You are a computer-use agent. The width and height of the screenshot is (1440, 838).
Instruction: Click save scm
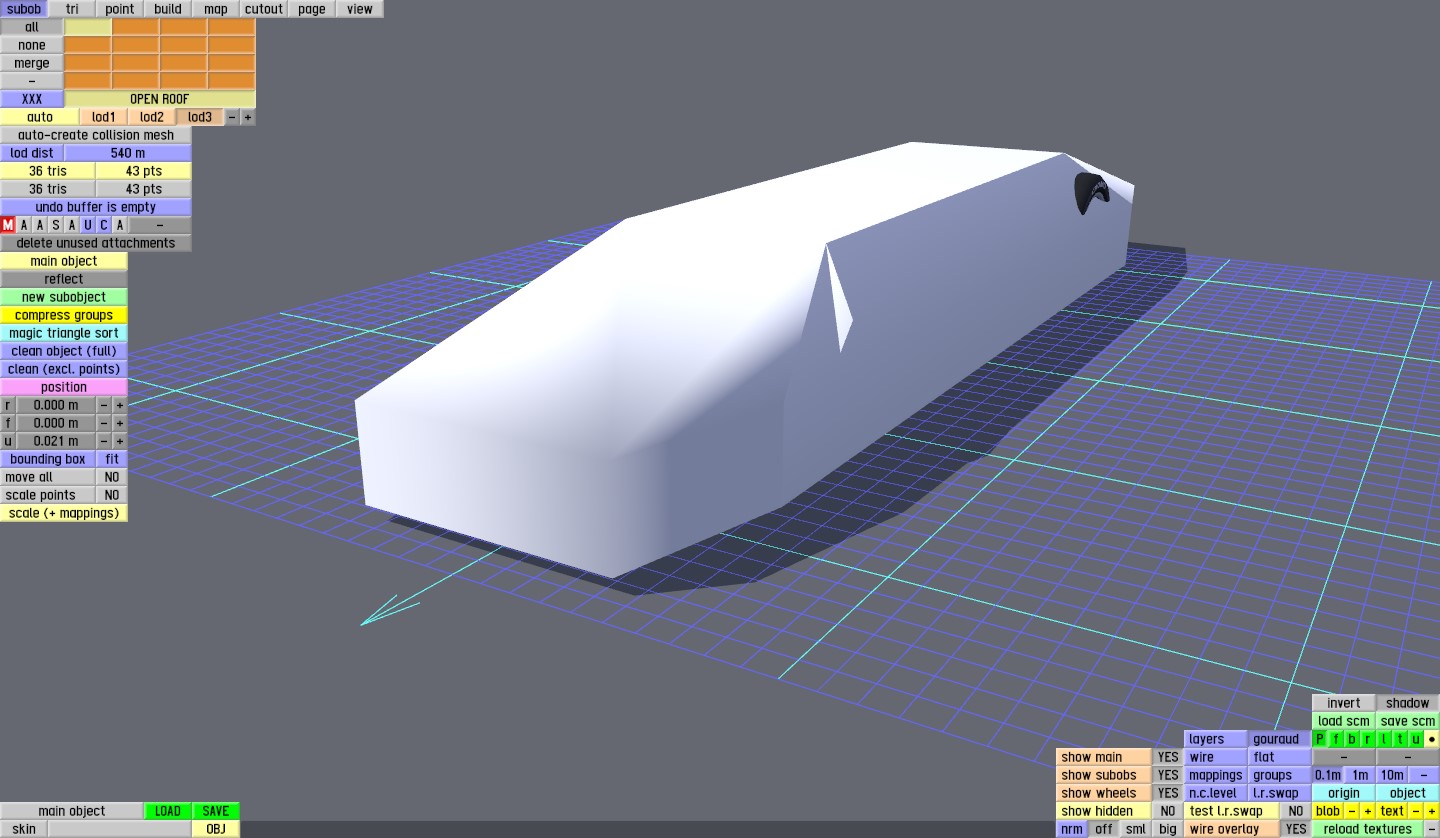click(1408, 721)
